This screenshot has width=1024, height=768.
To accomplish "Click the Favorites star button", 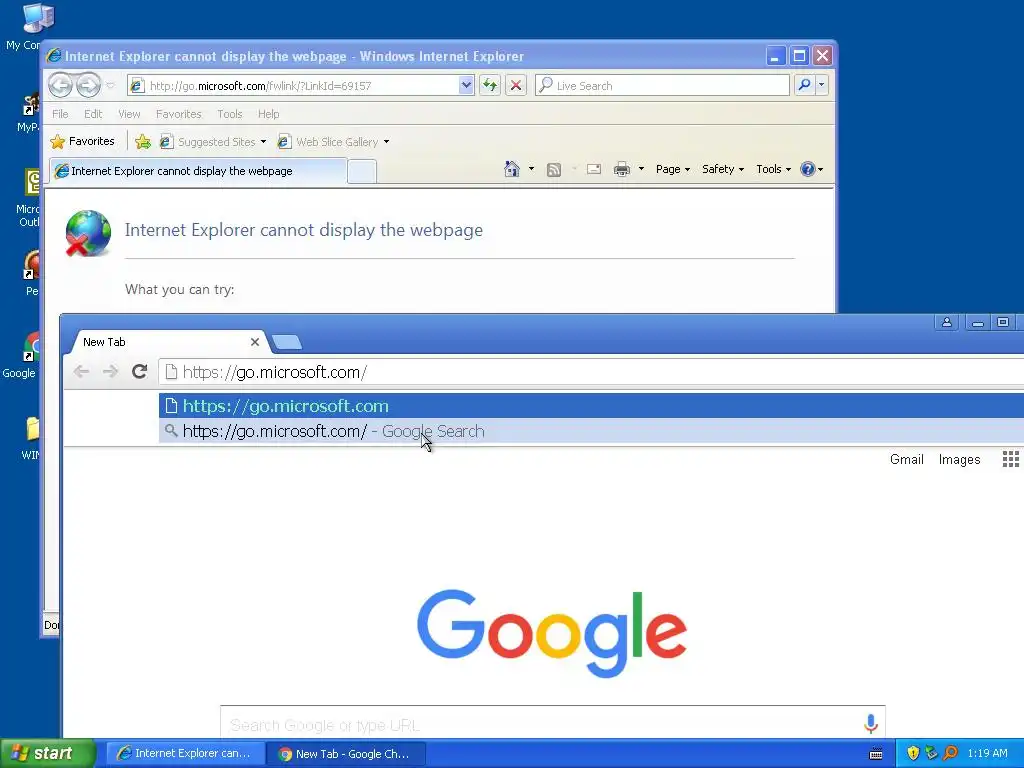I will 82,141.
